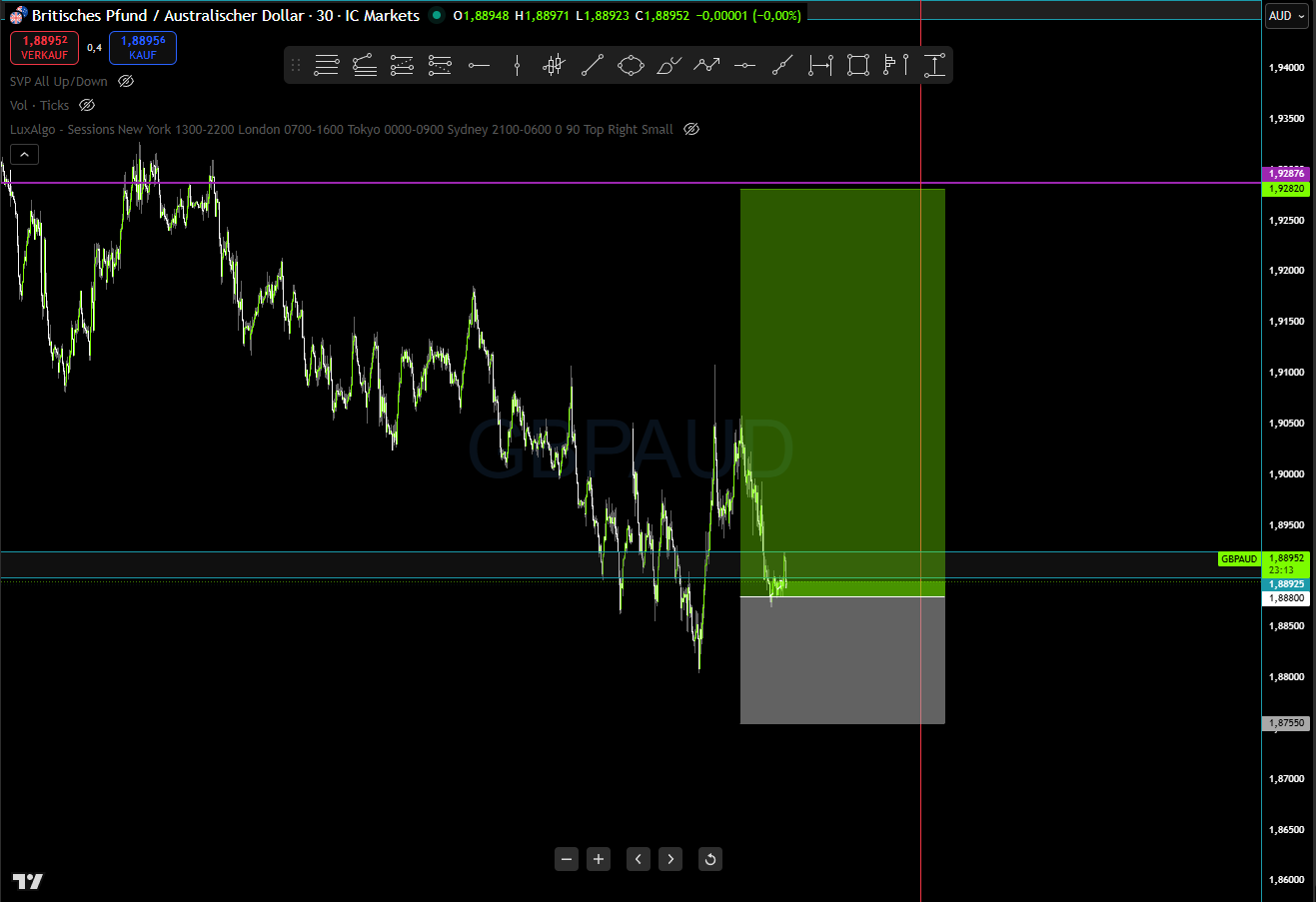Select the Curve drawing tool
This screenshot has height=902, width=1316.
[x=667, y=64]
